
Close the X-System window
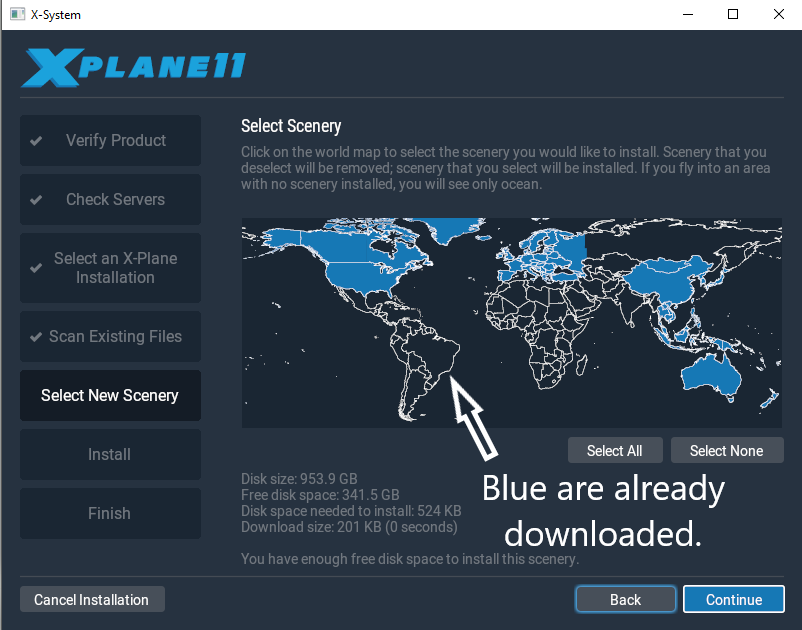point(778,14)
